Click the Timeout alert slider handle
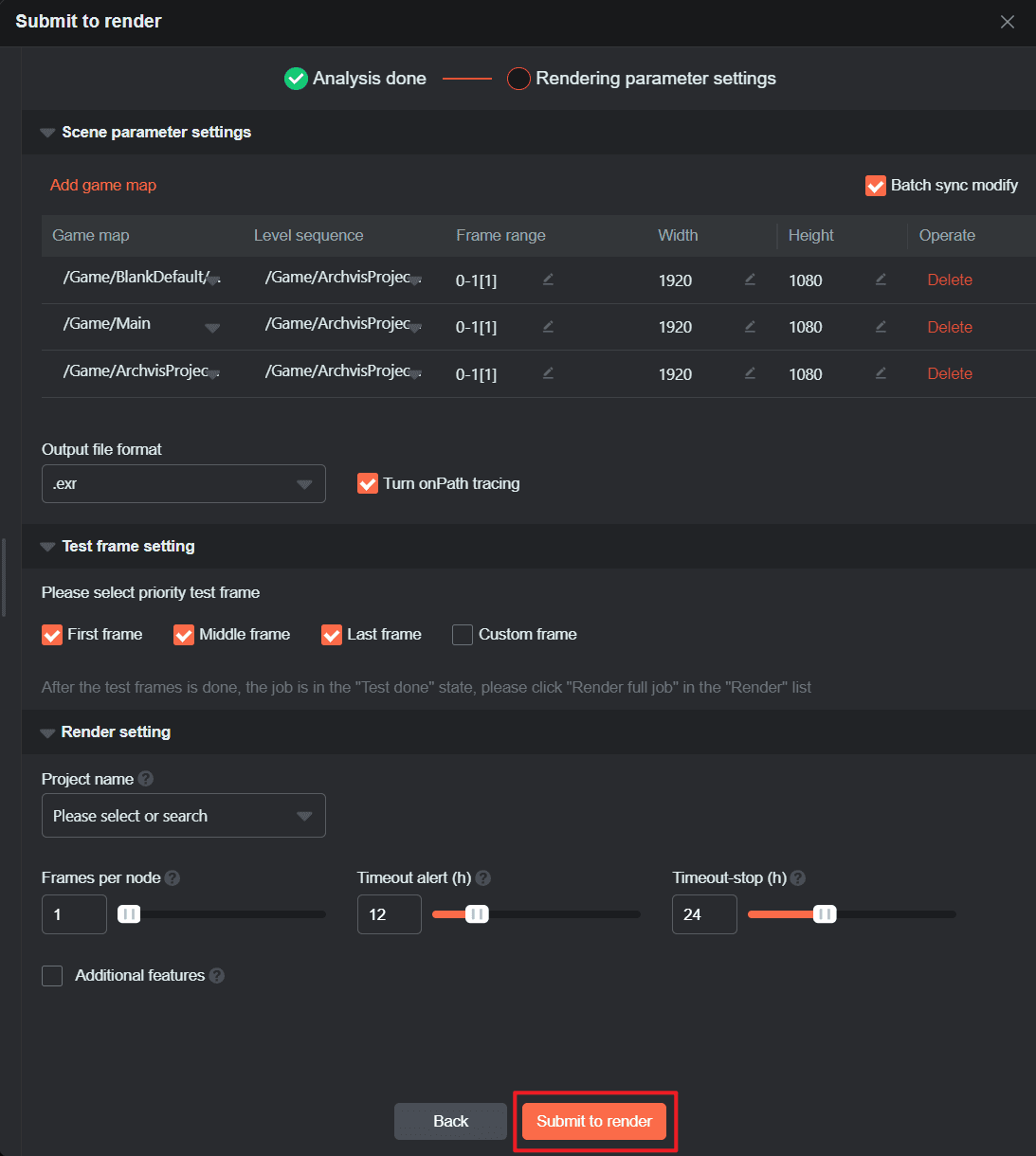Viewport: 1036px width, 1156px height. coord(477,914)
